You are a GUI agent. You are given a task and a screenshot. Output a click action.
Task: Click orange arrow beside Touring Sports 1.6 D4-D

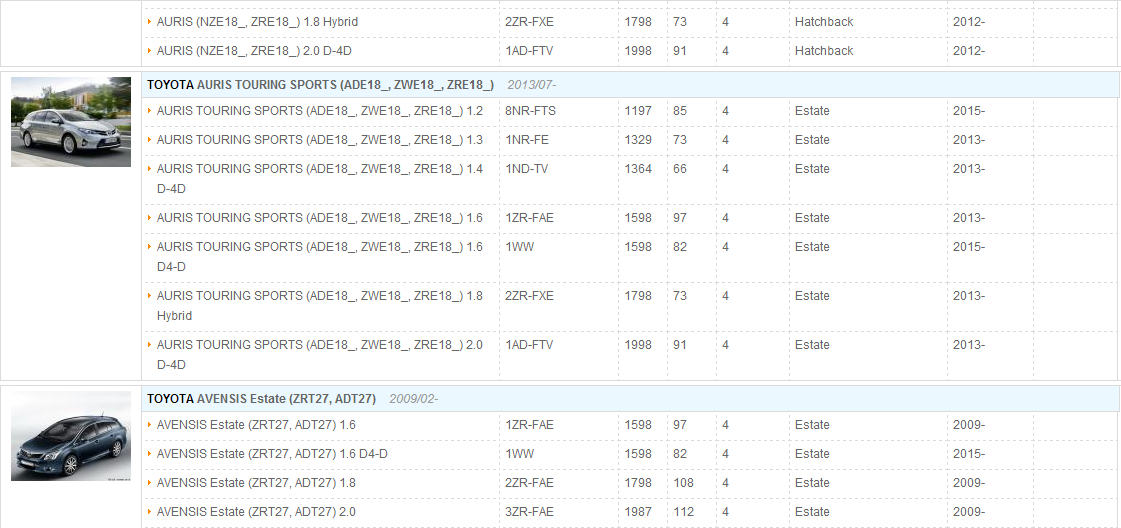tap(149, 246)
